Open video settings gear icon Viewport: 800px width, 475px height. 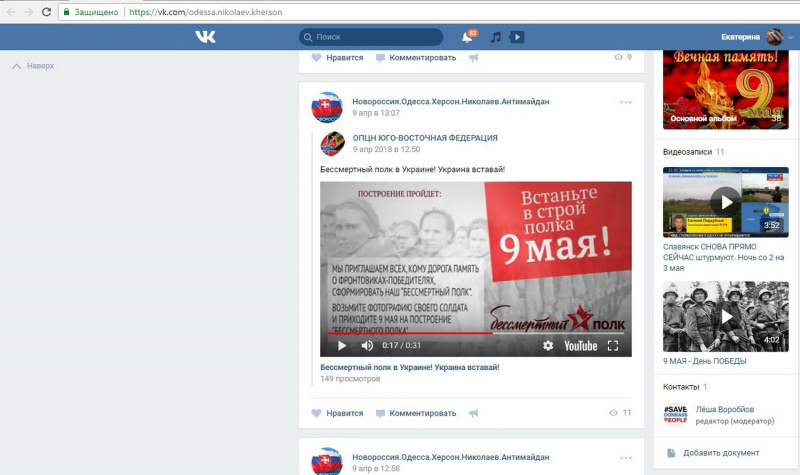[547, 346]
